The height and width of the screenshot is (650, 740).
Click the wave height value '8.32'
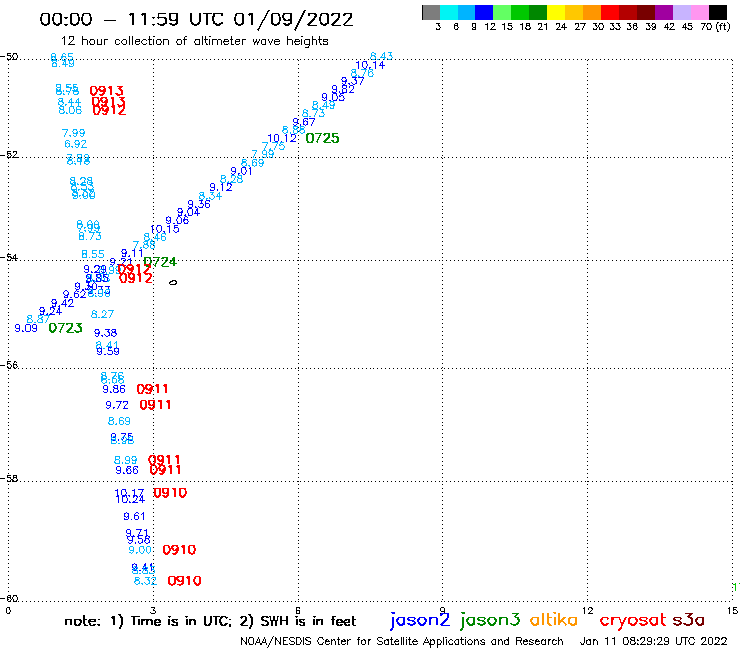145,581
